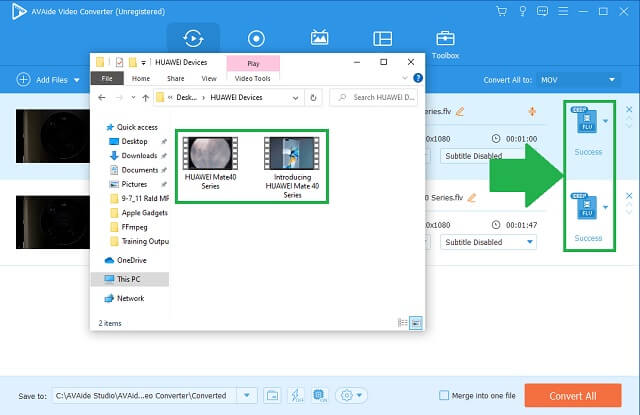640x415 pixels.
Task: Click second video thumbnail in converter list
Action: click(53, 222)
